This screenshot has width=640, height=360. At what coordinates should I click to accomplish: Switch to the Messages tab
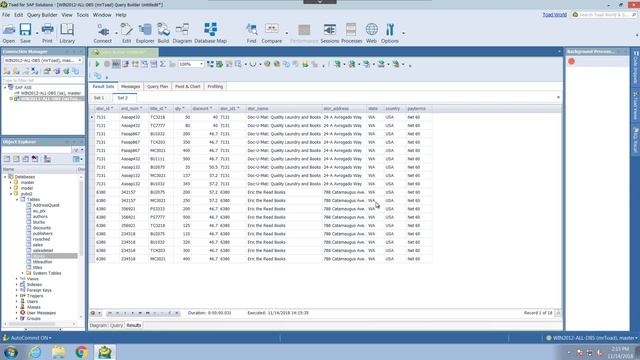tap(131, 87)
